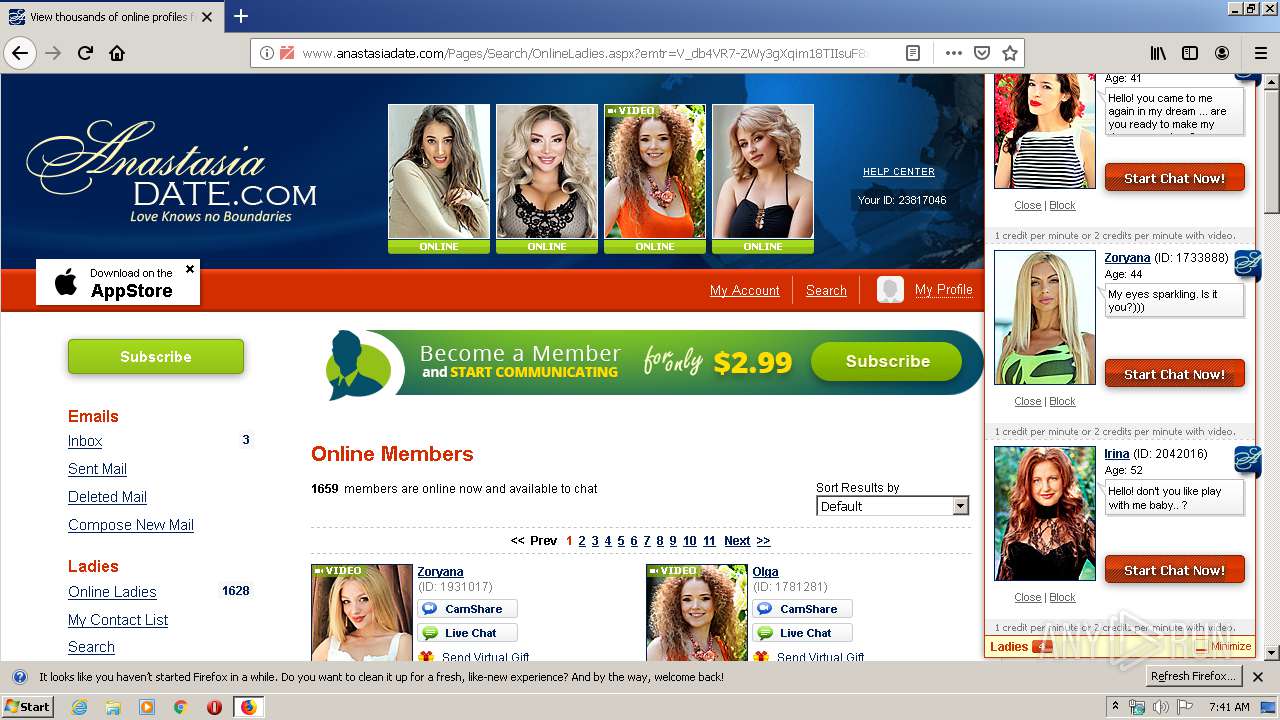Open Olga's CamShare button
The image size is (1280, 720).
click(802, 609)
